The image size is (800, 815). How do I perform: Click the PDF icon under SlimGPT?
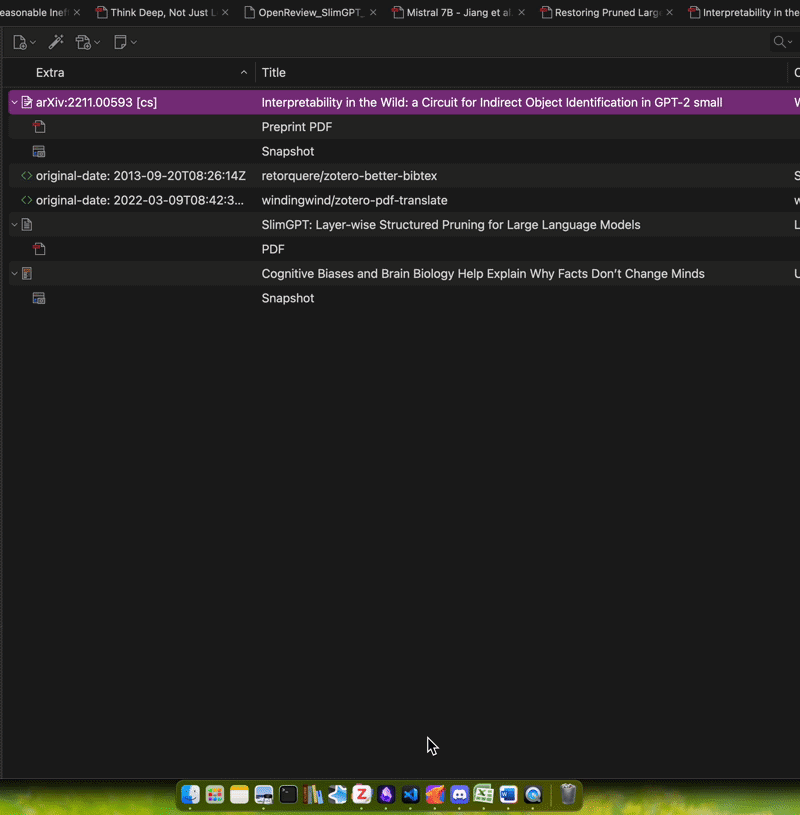(39, 249)
